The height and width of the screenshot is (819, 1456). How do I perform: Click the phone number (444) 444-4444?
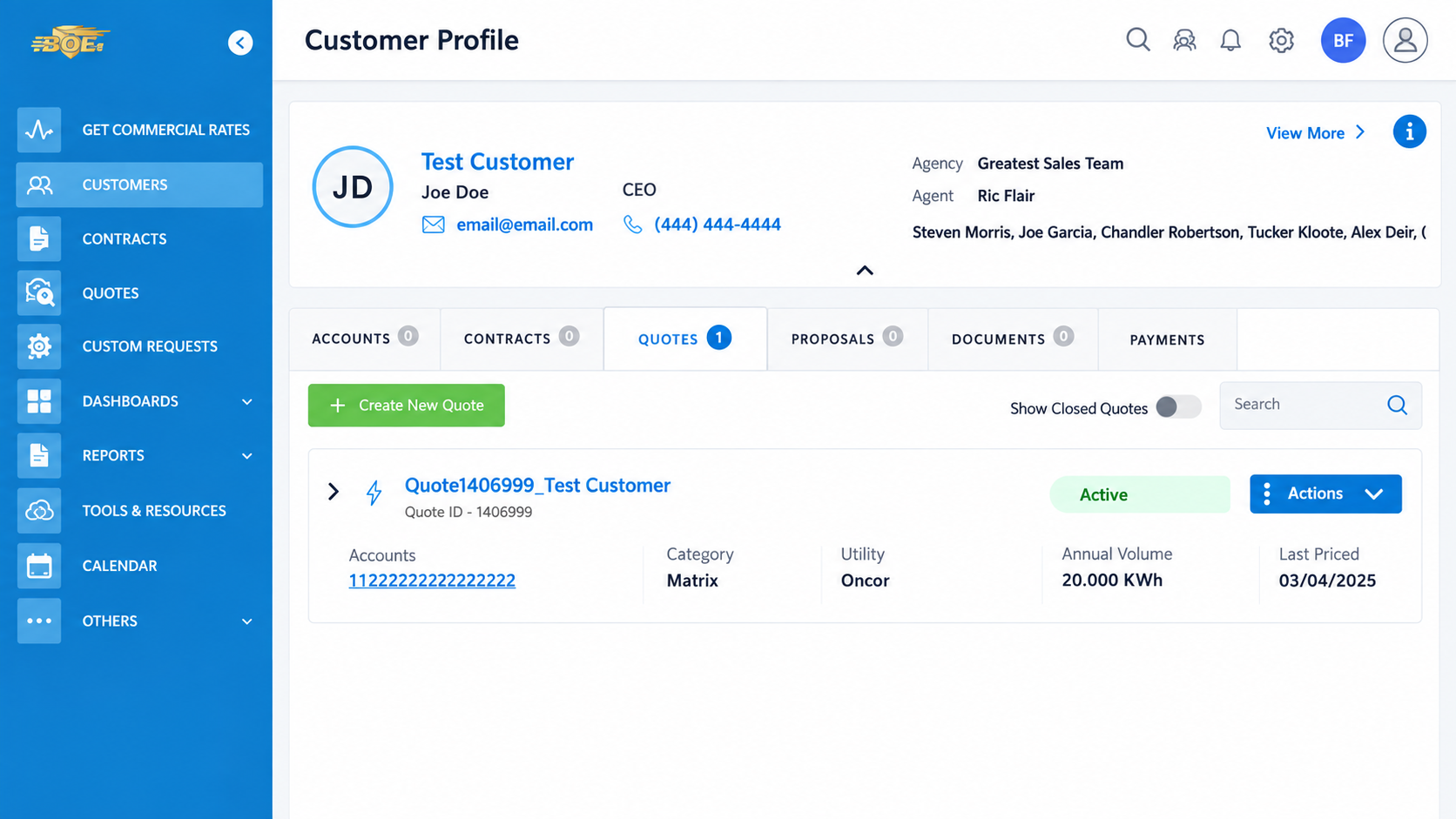718,225
